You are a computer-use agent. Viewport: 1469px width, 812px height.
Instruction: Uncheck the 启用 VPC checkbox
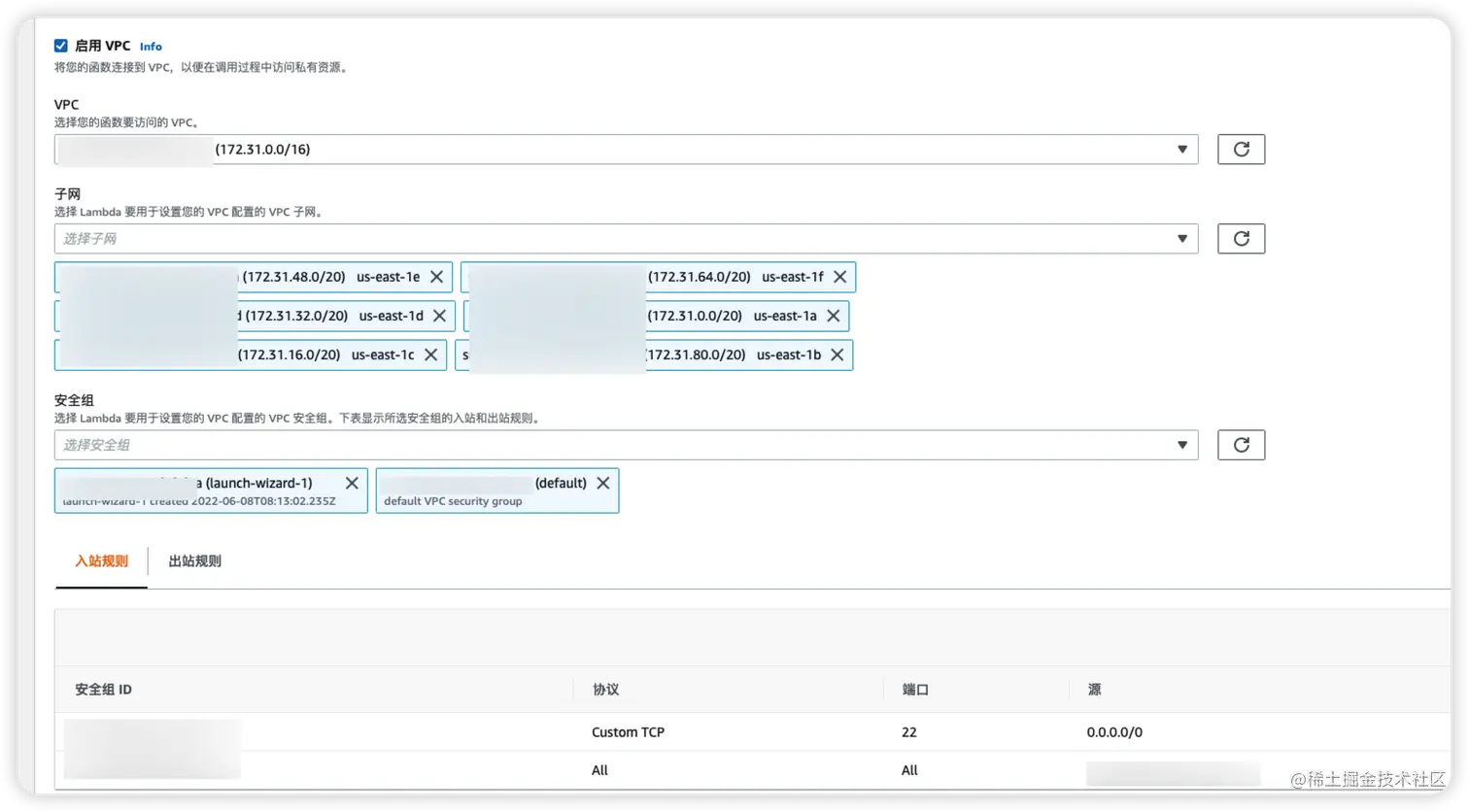pyautogui.click(x=61, y=46)
